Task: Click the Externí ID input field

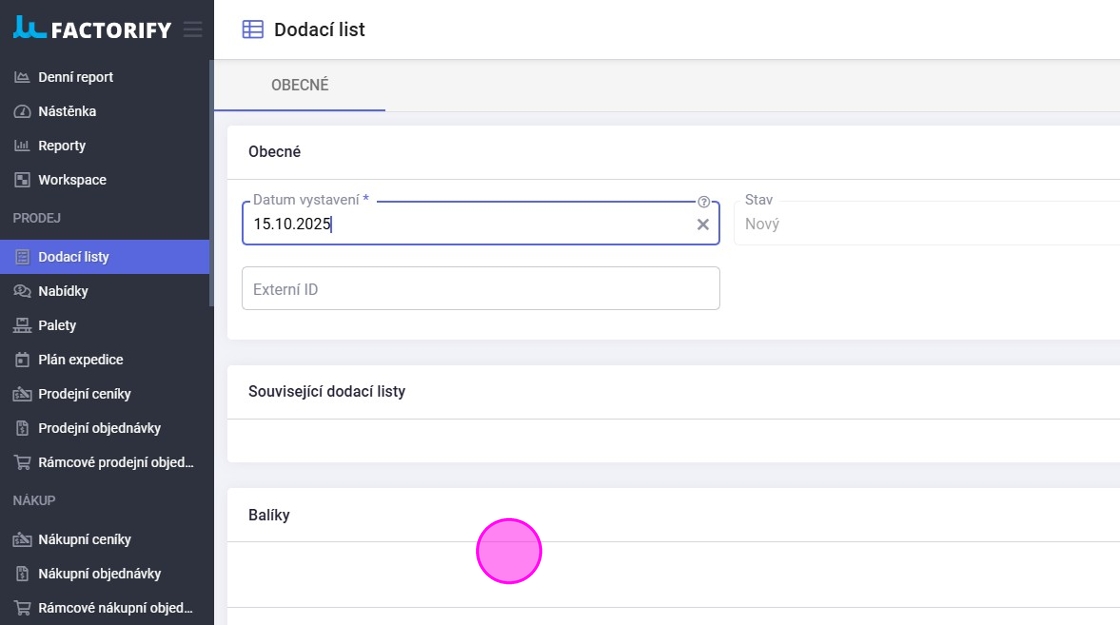Action: pos(480,289)
